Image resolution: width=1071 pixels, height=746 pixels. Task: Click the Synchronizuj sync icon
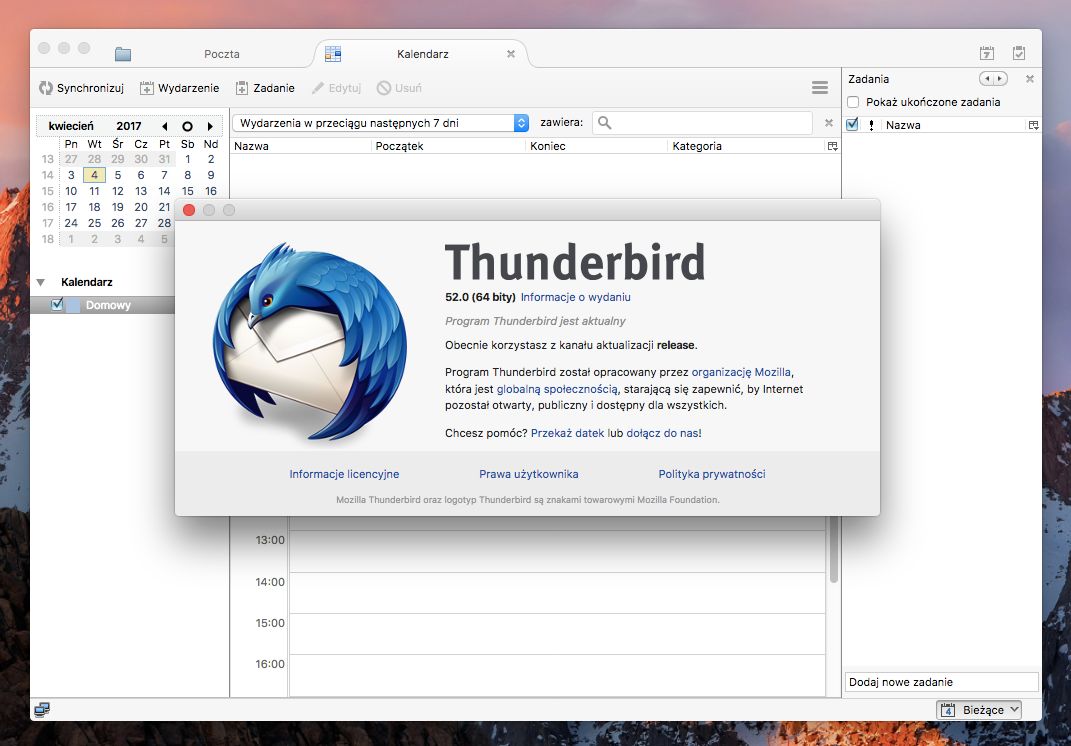(46, 88)
